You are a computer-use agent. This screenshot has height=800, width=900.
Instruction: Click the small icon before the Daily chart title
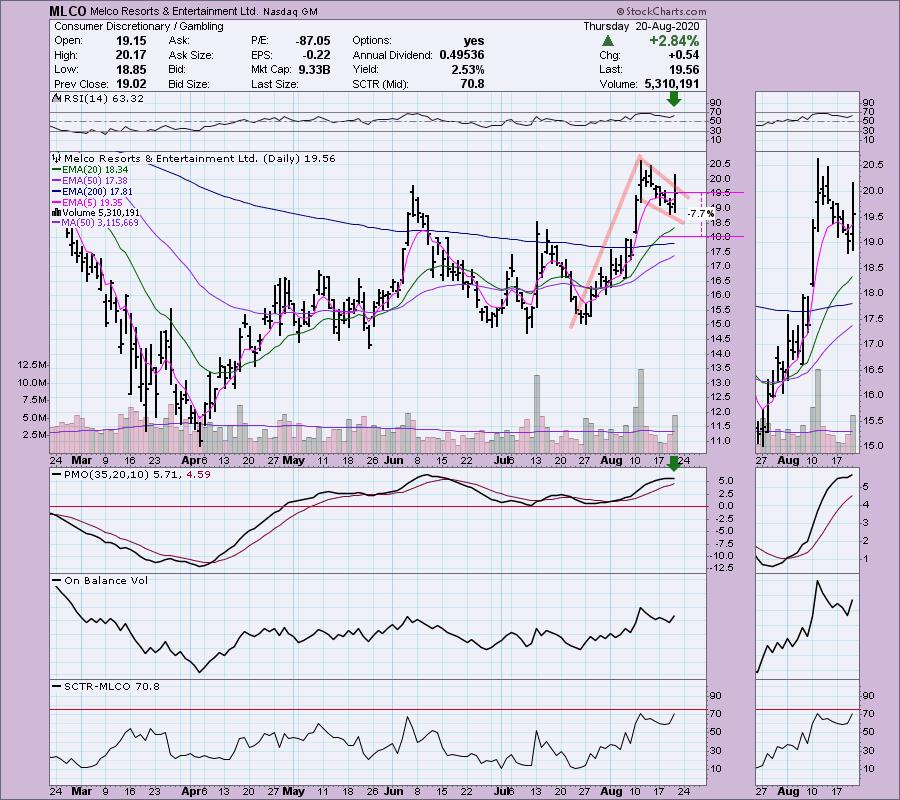(56, 158)
